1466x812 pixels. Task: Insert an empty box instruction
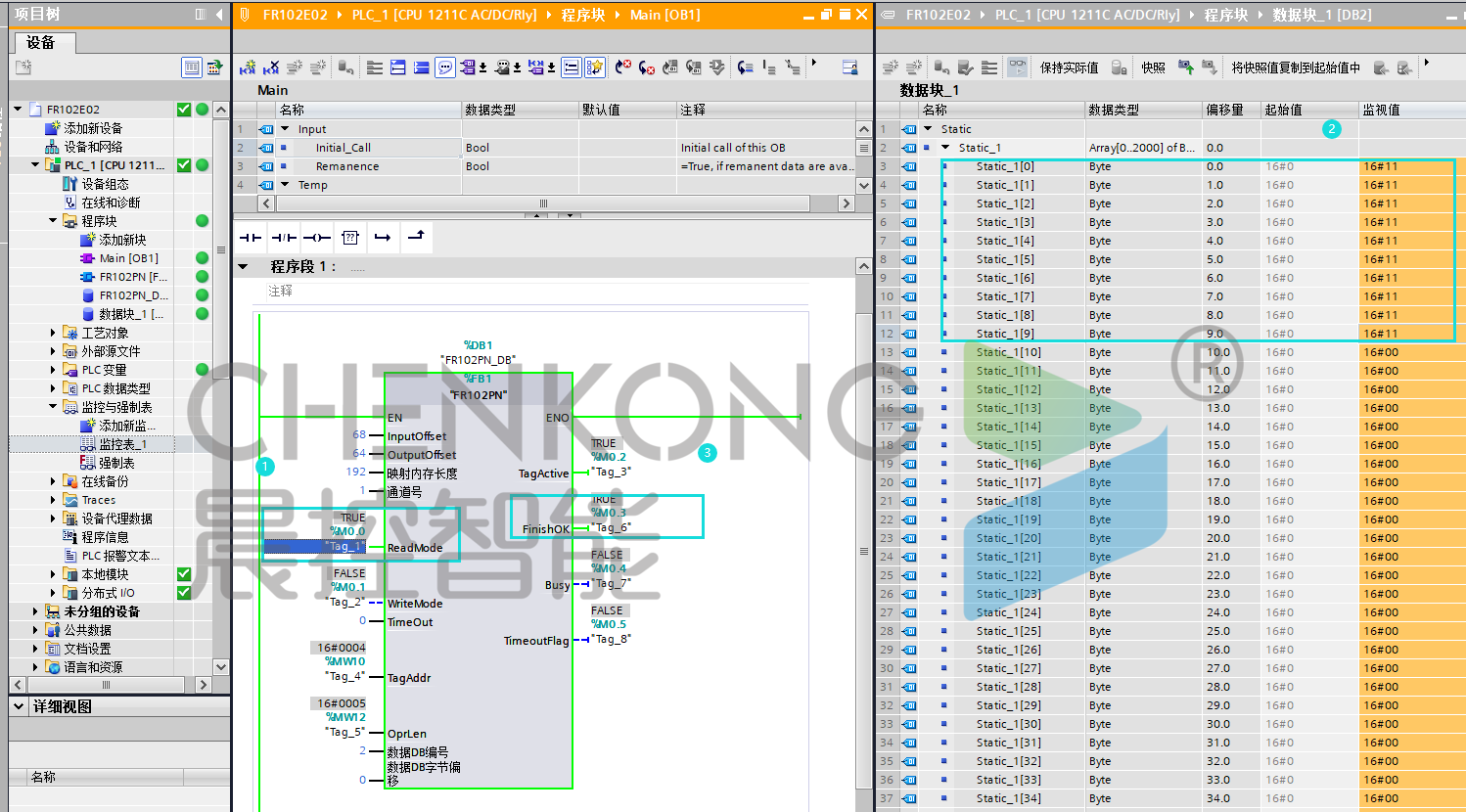pos(350,237)
